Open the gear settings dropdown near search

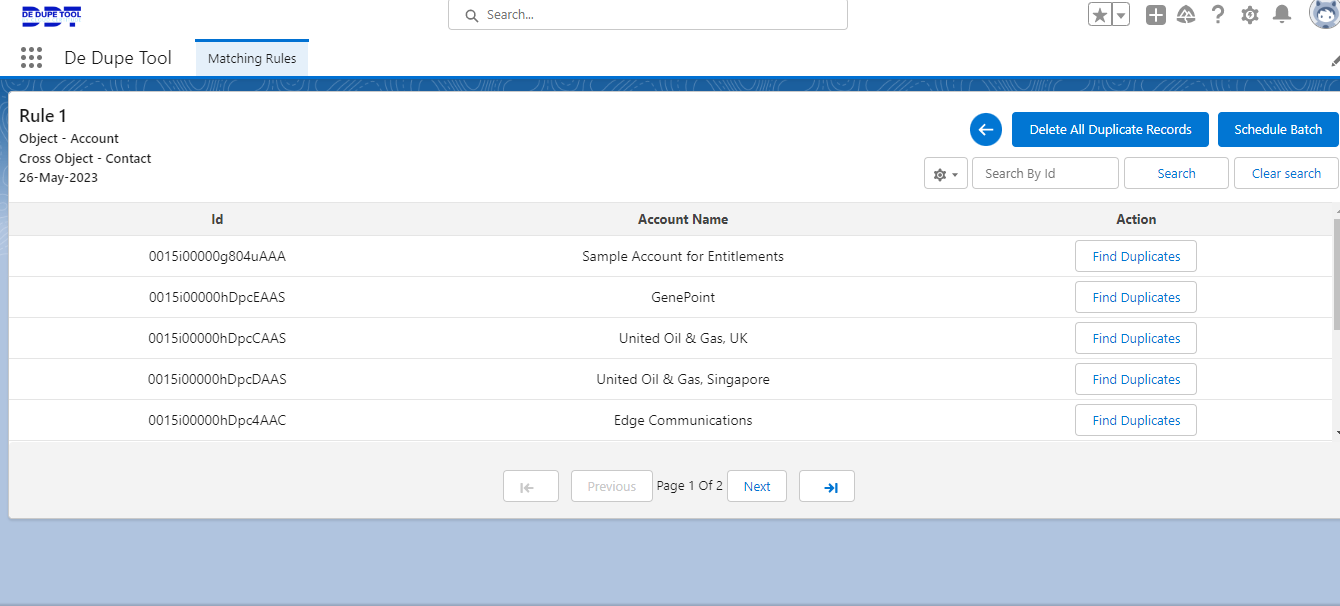pyautogui.click(x=945, y=174)
